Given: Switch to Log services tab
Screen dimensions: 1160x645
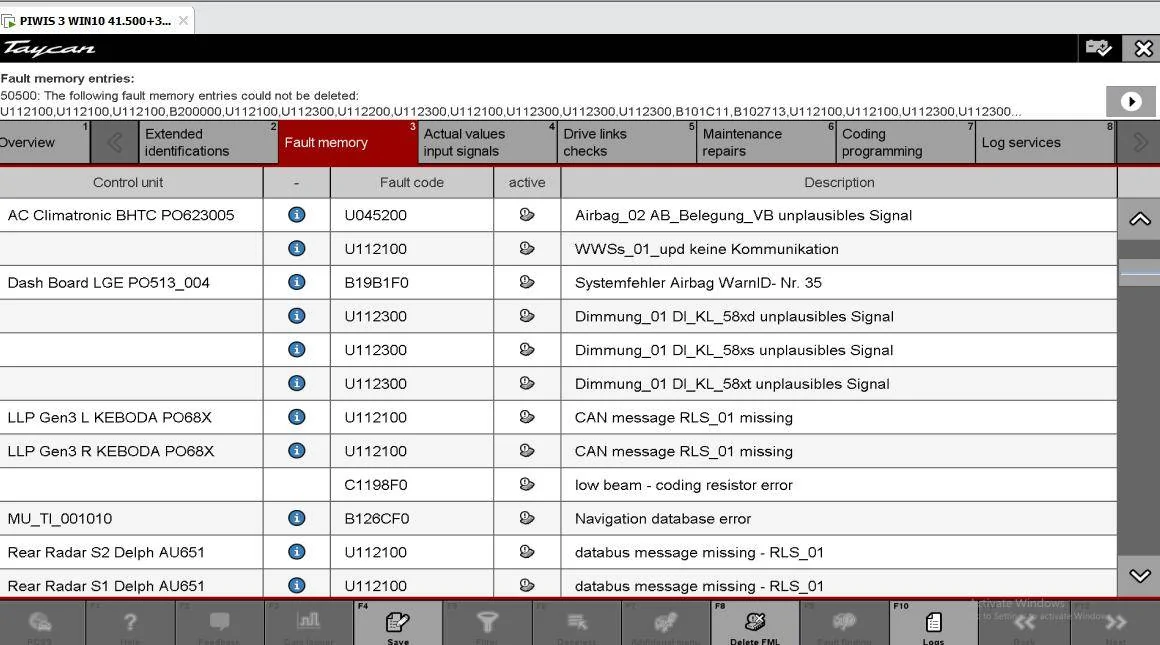Looking at the screenshot, I should [x=1045, y=142].
